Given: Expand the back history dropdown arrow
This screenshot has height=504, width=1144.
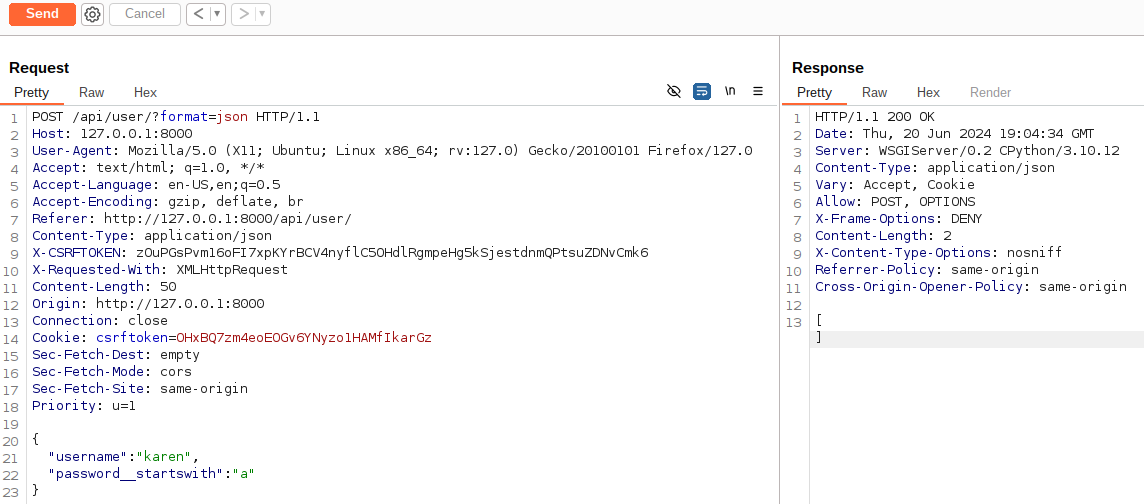Looking at the screenshot, I should point(217,14).
